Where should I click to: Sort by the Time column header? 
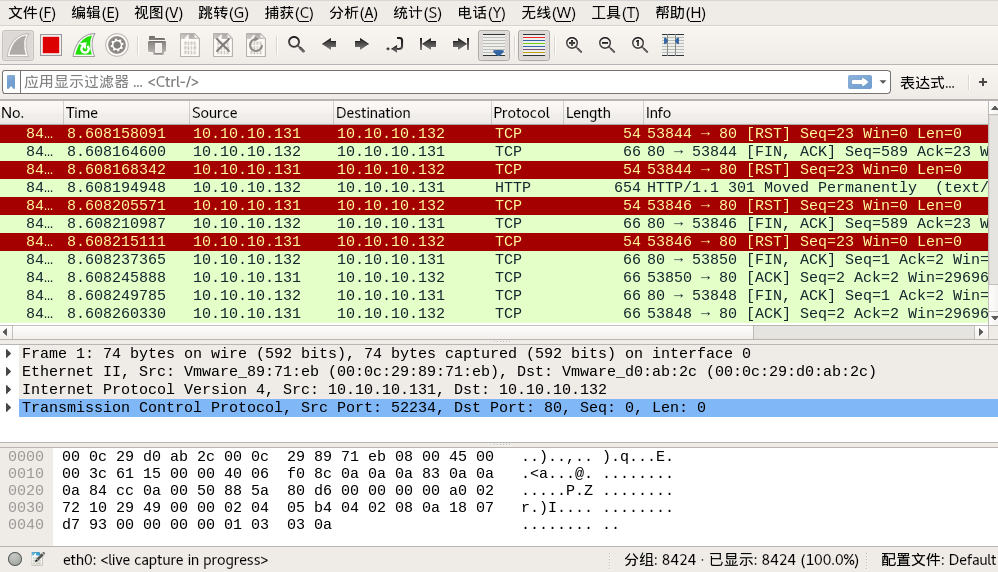[127, 113]
